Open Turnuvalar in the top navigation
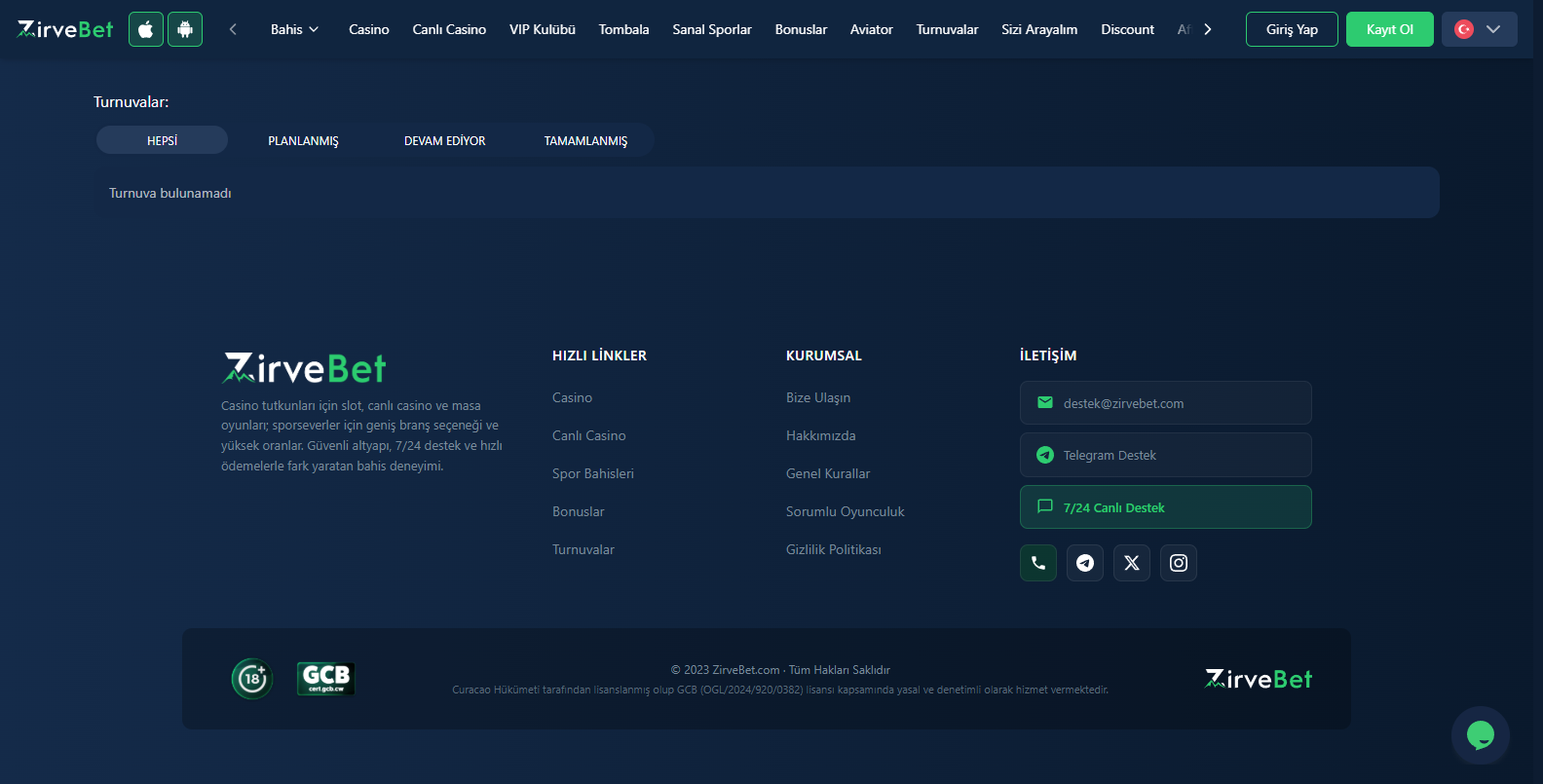This screenshot has width=1543, height=784. [x=947, y=29]
